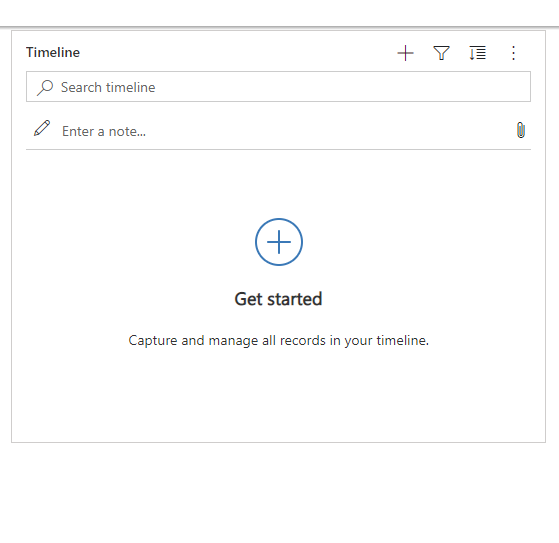Create a timeline record with the plus icon
The image size is (559, 543).
[x=405, y=53]
